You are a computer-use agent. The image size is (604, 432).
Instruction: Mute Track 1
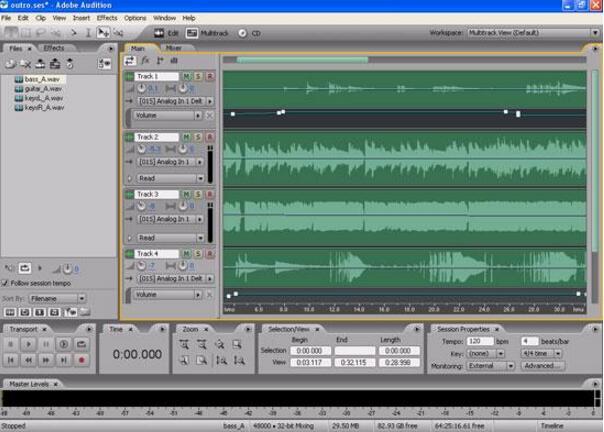tap(187, 76)
